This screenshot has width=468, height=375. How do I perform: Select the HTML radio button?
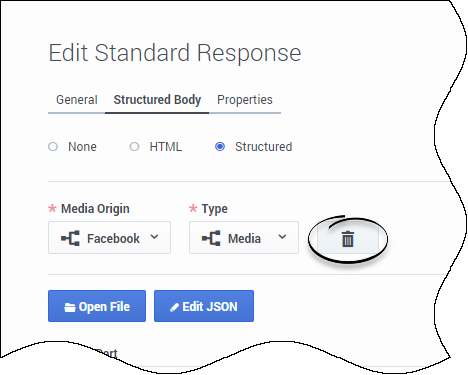point(134,147)
